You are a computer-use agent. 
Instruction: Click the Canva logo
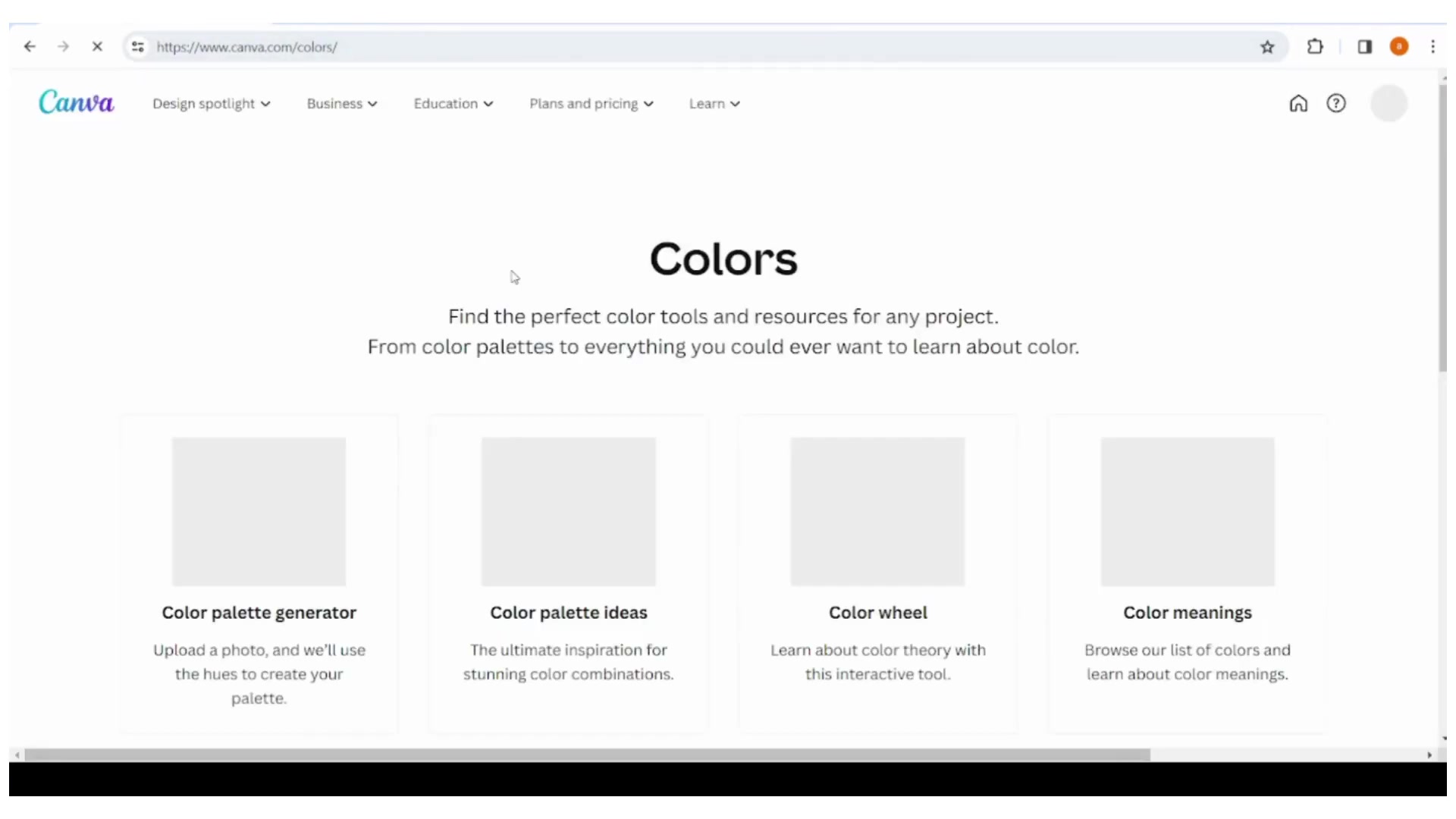click(x=76, y=102)
